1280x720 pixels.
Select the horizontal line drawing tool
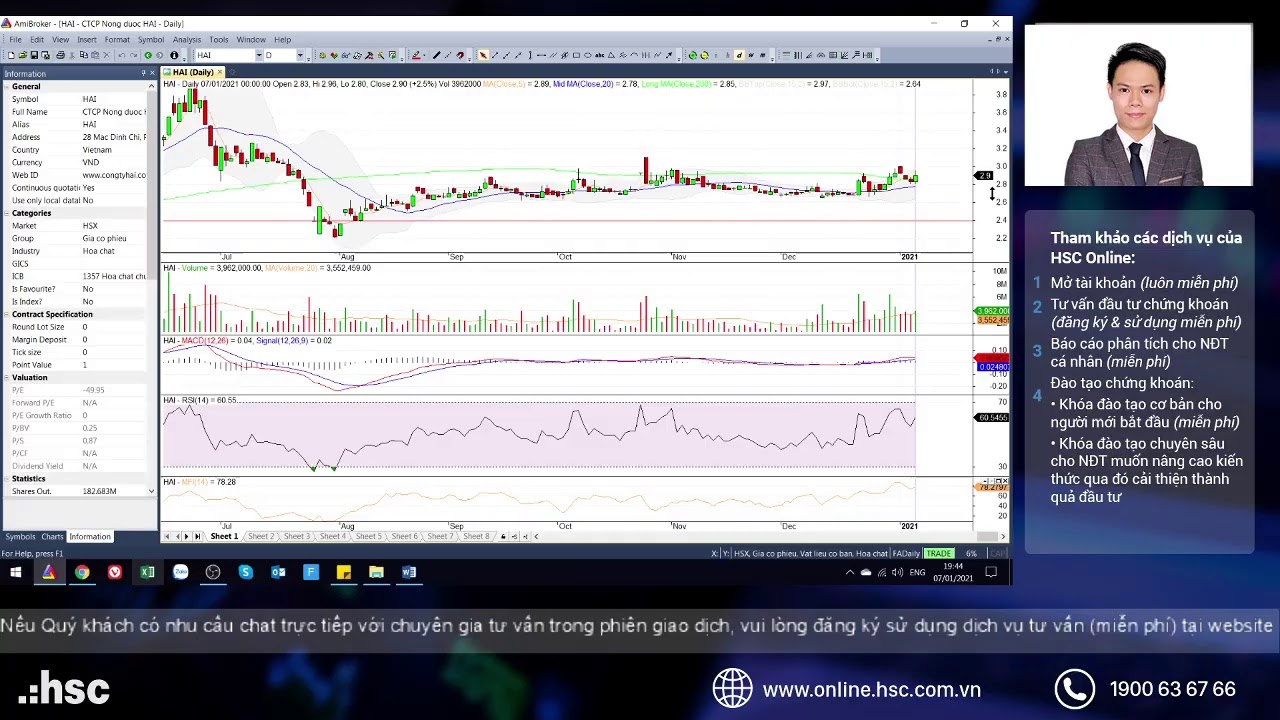point(541,55)
